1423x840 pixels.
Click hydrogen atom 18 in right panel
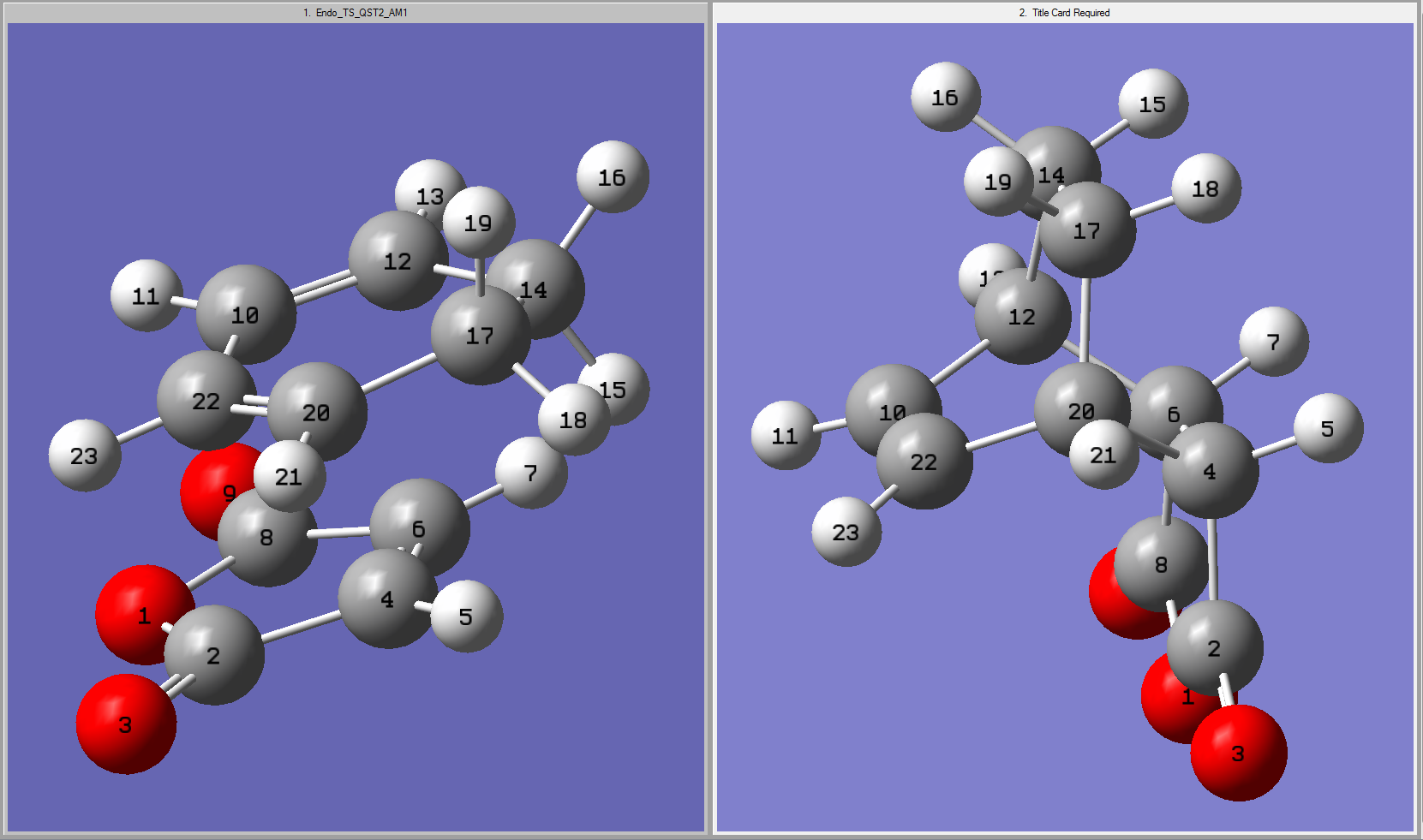click(1205, 188)
